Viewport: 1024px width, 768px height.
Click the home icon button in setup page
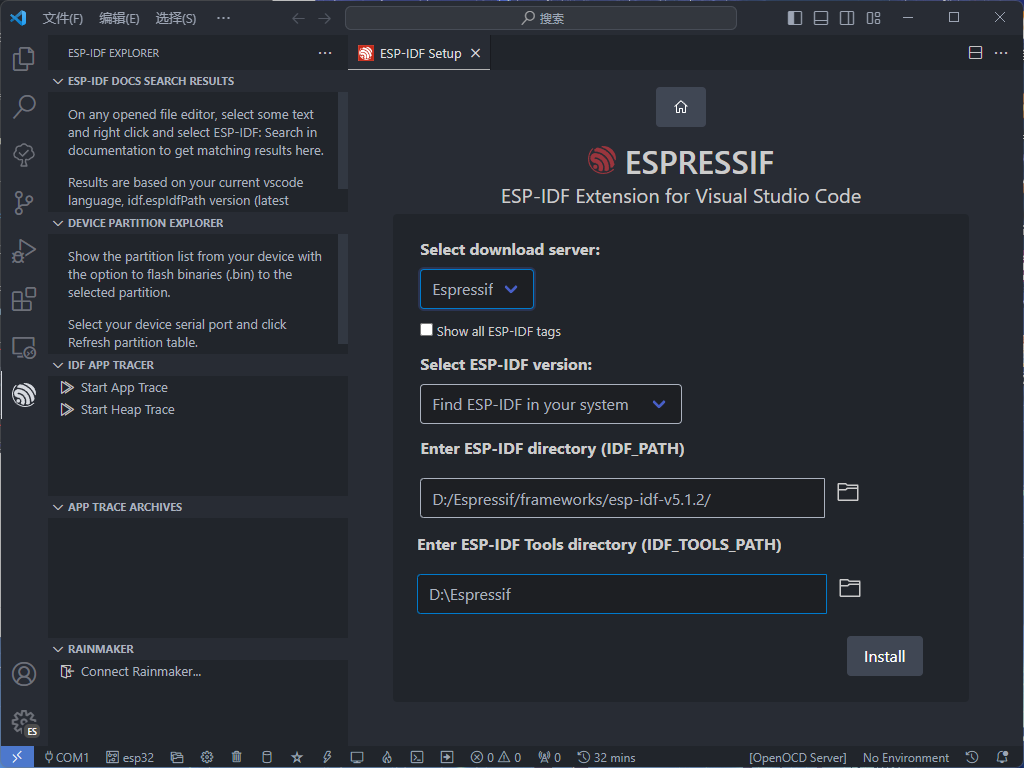680,106
